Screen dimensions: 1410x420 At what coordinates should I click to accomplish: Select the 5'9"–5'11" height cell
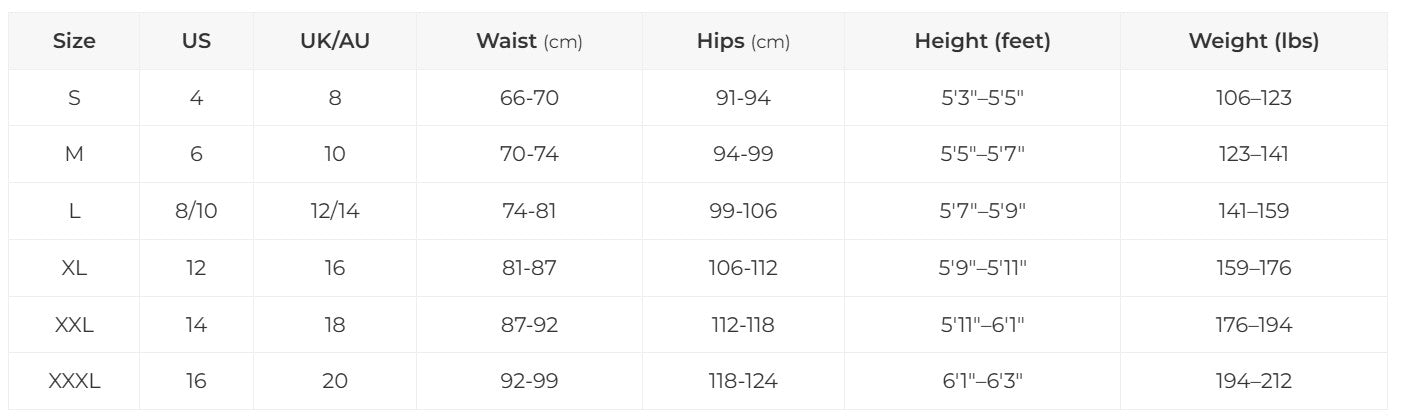(982, 268)
